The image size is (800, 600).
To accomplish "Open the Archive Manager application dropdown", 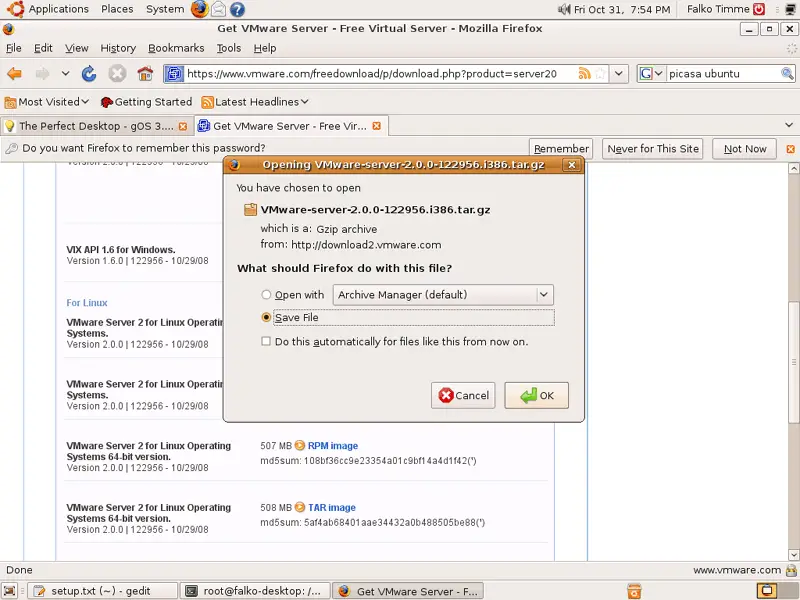I will coord(443,295).
